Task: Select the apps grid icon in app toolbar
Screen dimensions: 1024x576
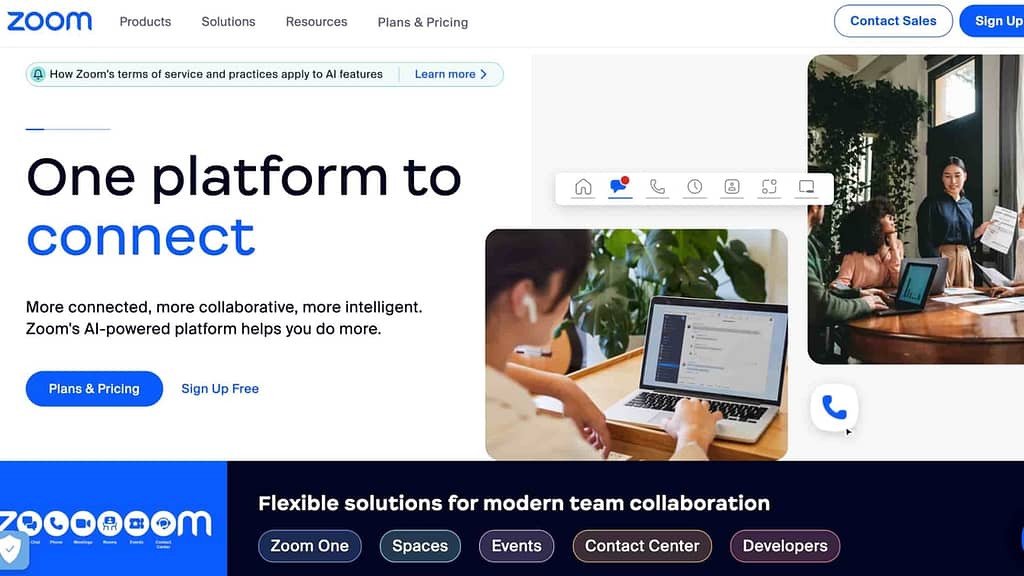Action: coord(769,187)
